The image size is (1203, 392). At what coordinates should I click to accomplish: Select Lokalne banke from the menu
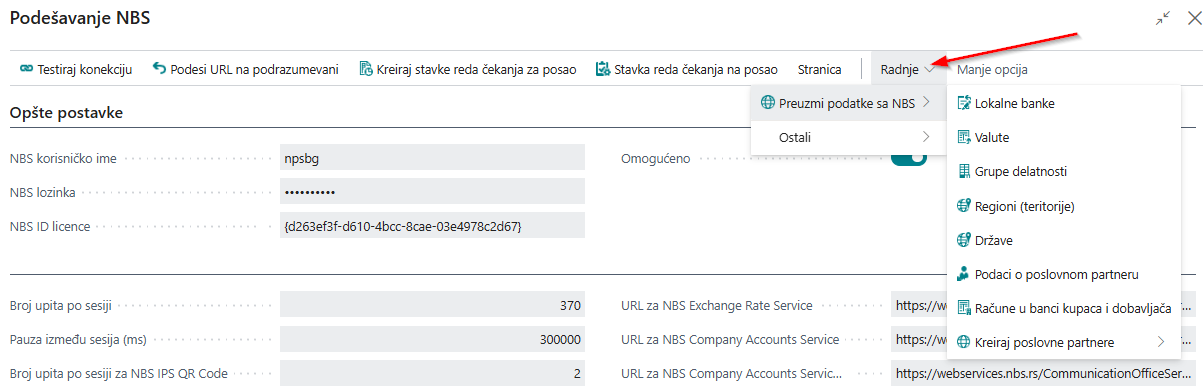1063,103
